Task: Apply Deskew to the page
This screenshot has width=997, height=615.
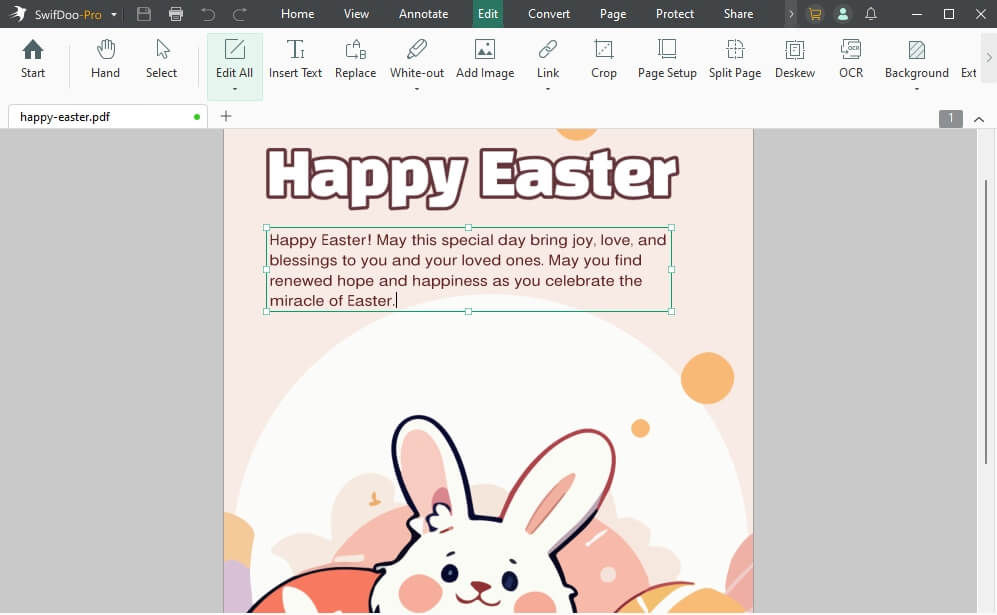Action: point(794,60)
